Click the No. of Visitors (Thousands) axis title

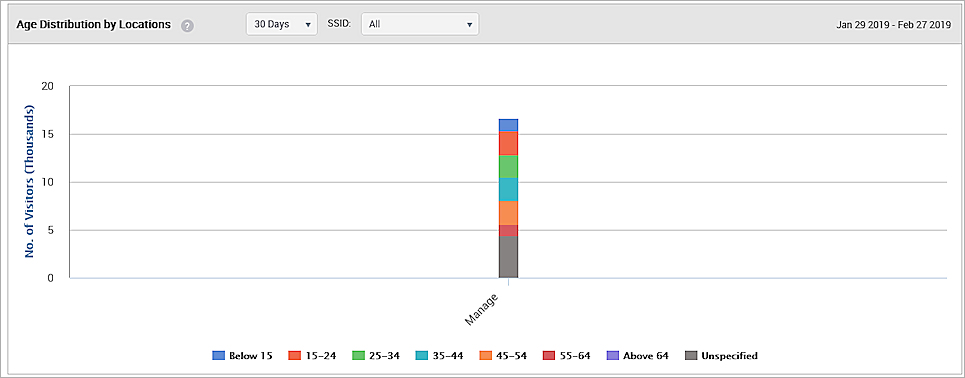(x=30, y=182)
